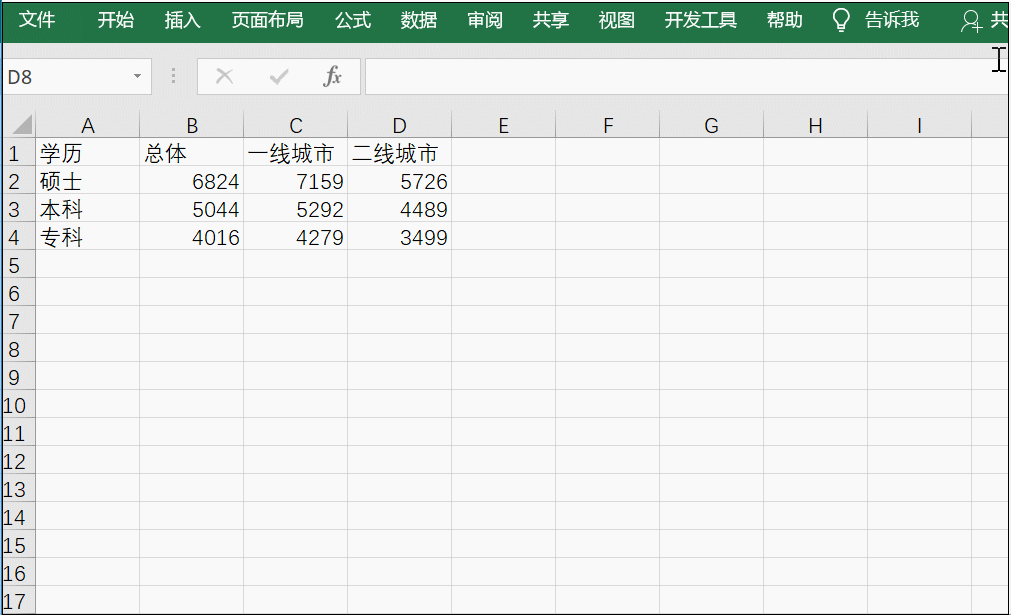Screen dimensions: 1011x615
Task: Click the Name Box showing D8
Action: [x=65, y=76]
